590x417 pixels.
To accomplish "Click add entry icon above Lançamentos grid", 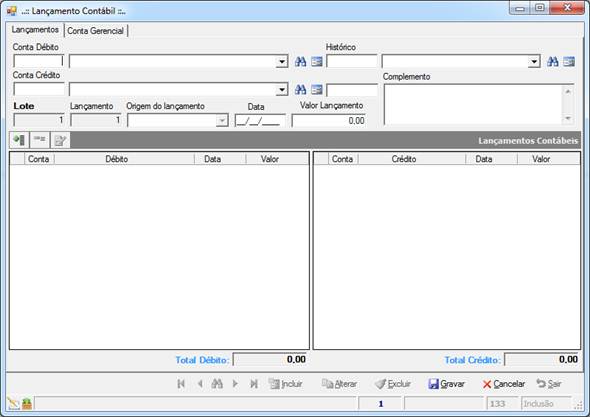I will pos(19,140).
